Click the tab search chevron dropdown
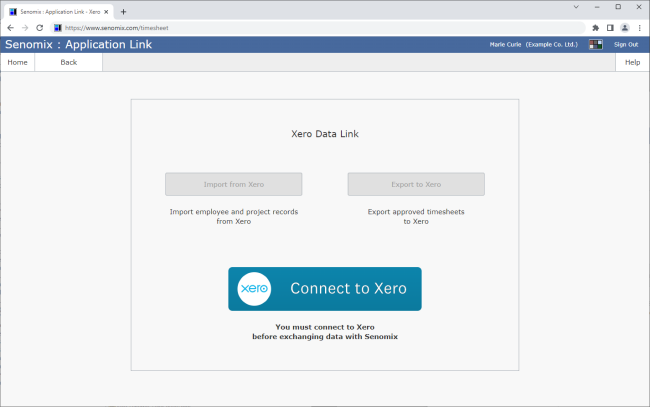650x407 pixels. pyautogui.click(x=576, y=7)
